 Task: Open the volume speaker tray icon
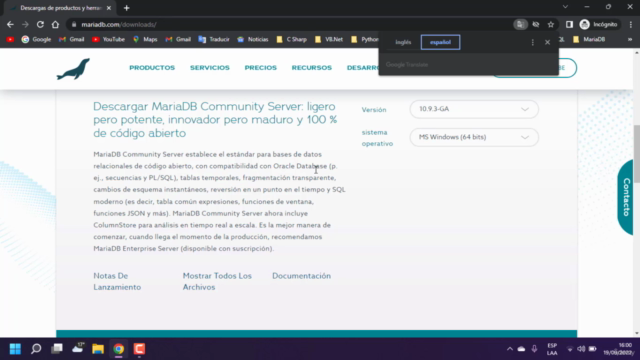(x=581, y=349)
